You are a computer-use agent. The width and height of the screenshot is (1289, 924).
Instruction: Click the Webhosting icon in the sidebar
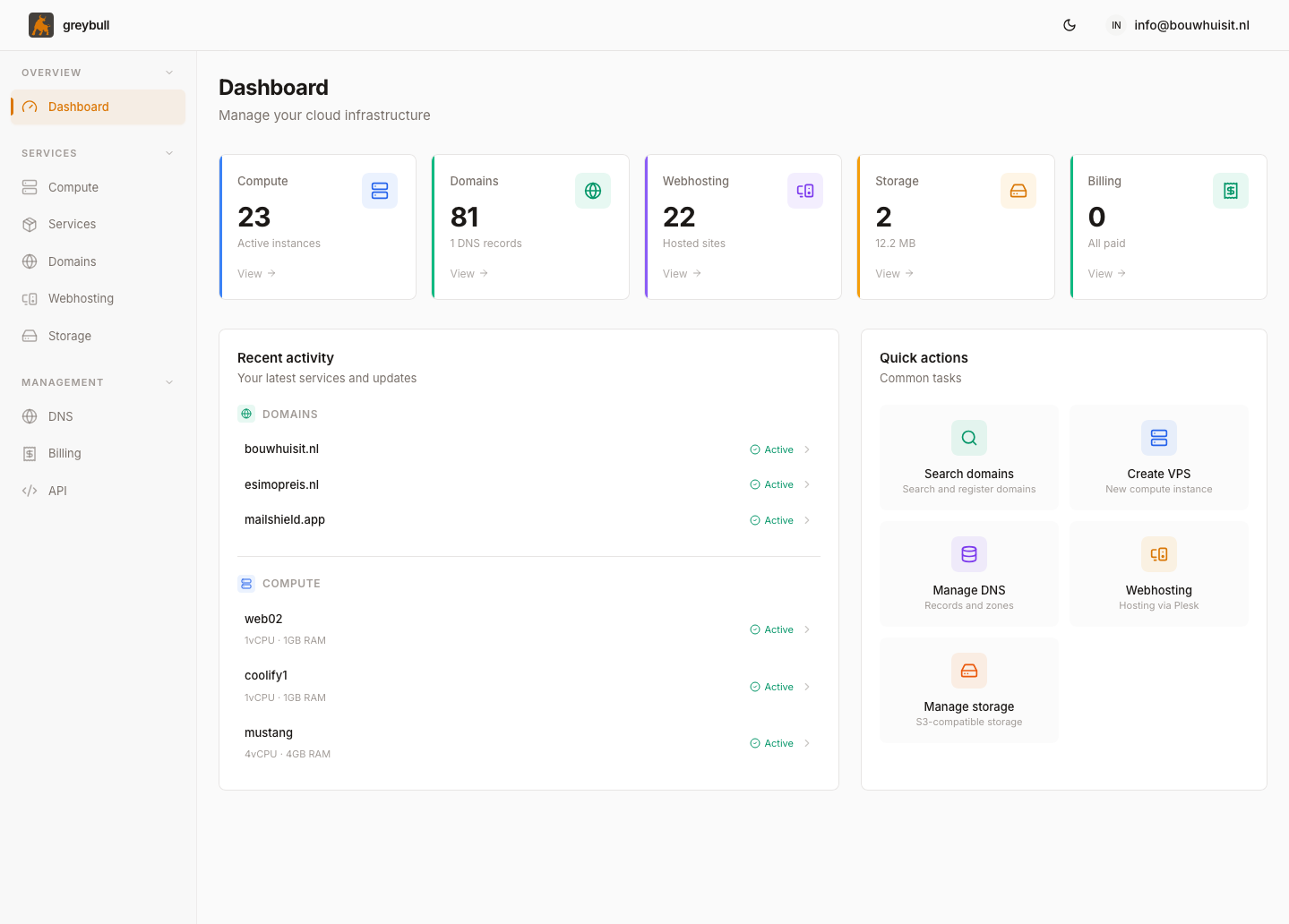coord(30,298)
